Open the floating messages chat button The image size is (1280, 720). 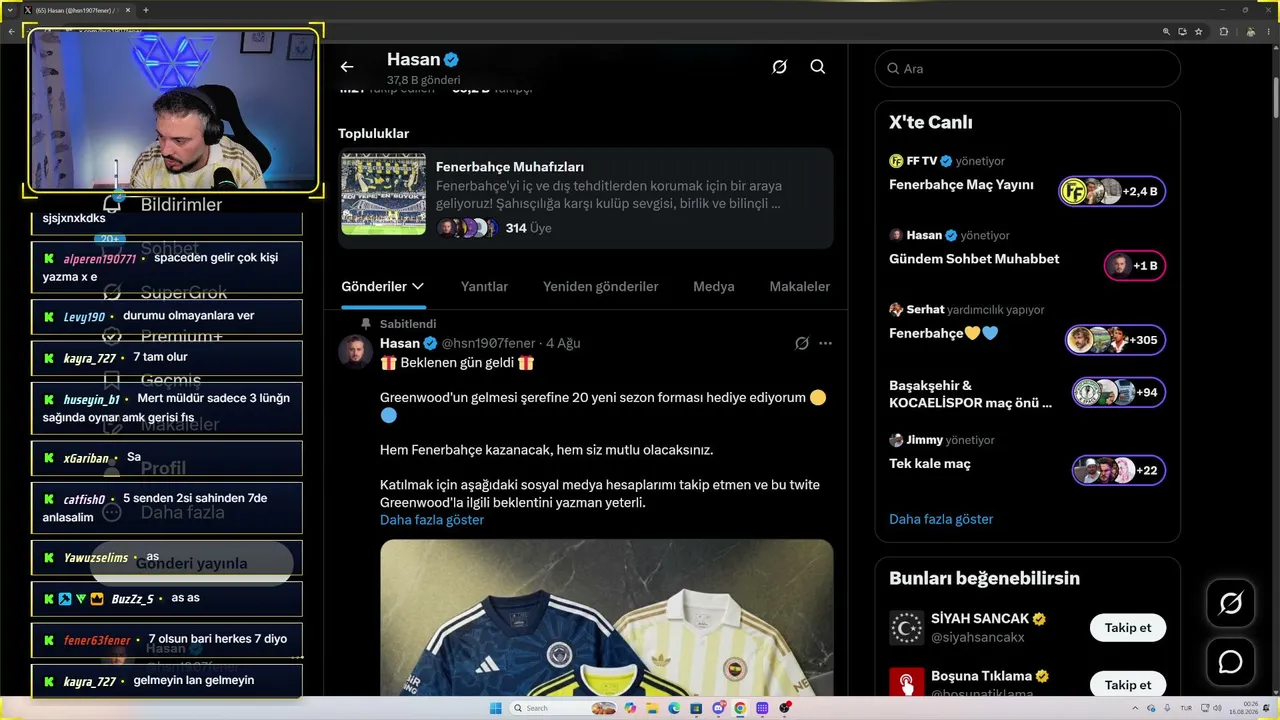point(1230,662)
